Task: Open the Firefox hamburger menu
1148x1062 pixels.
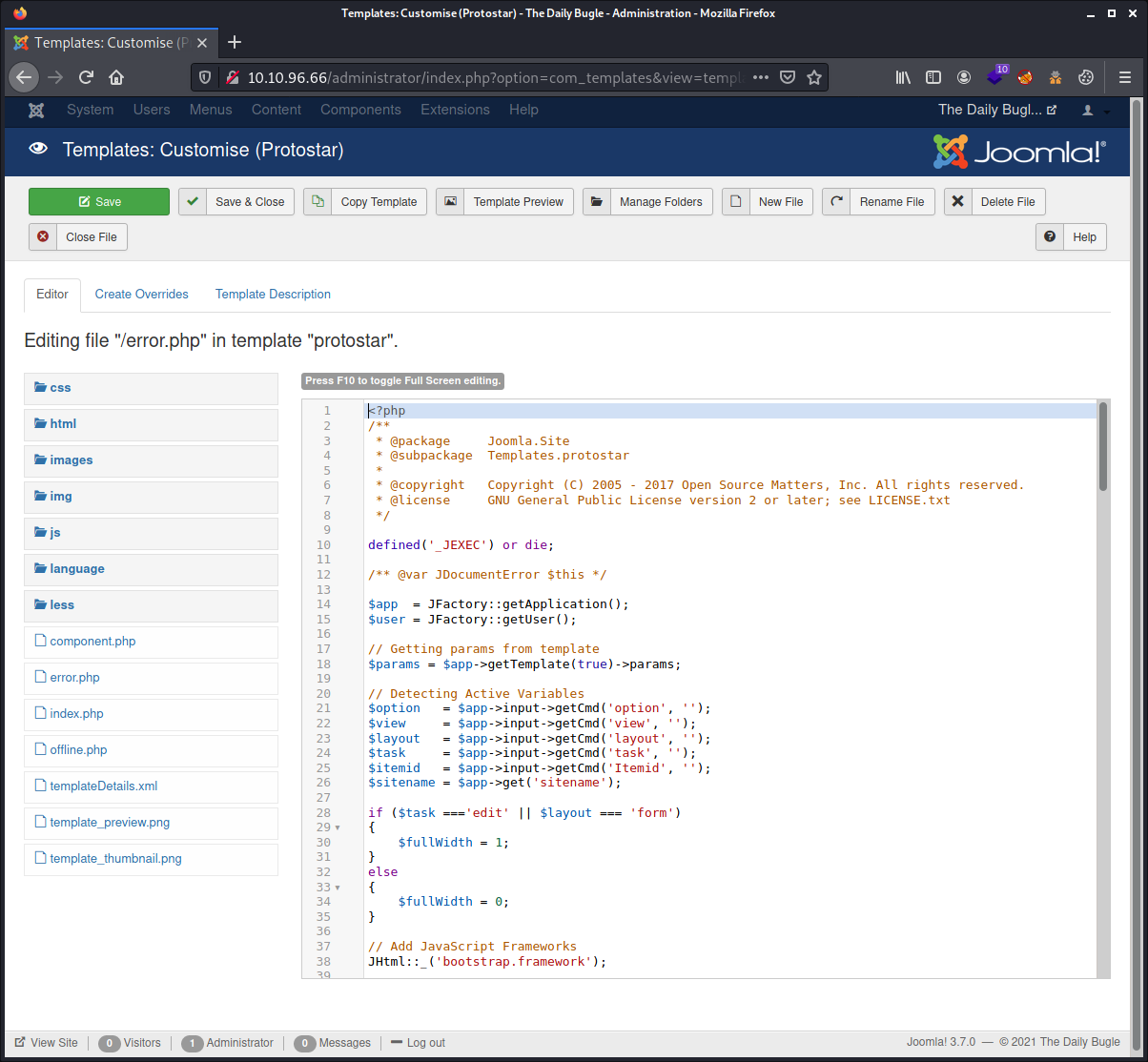Action: point(1123,77)
